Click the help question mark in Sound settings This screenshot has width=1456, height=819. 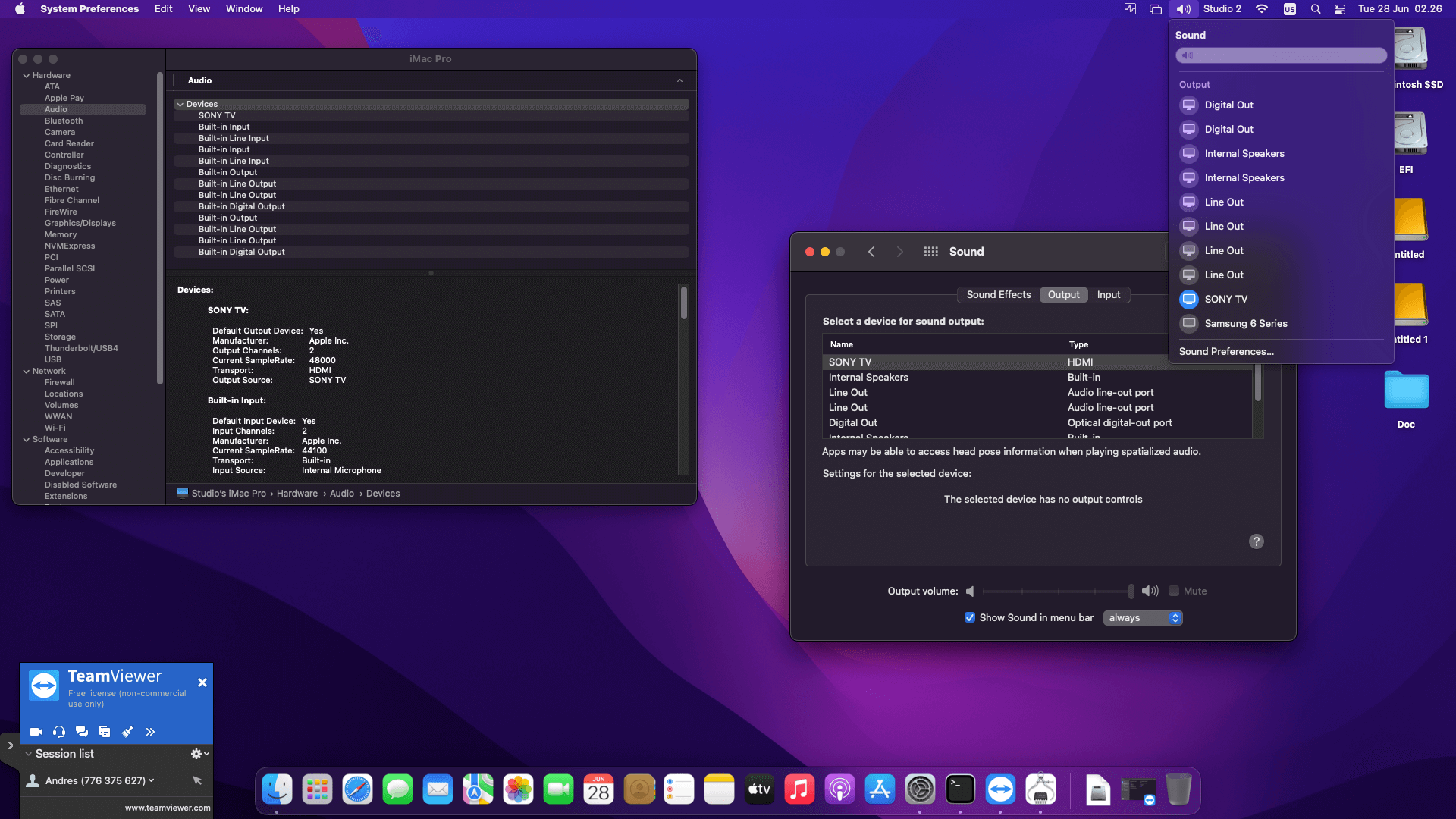coord(1256,541)
